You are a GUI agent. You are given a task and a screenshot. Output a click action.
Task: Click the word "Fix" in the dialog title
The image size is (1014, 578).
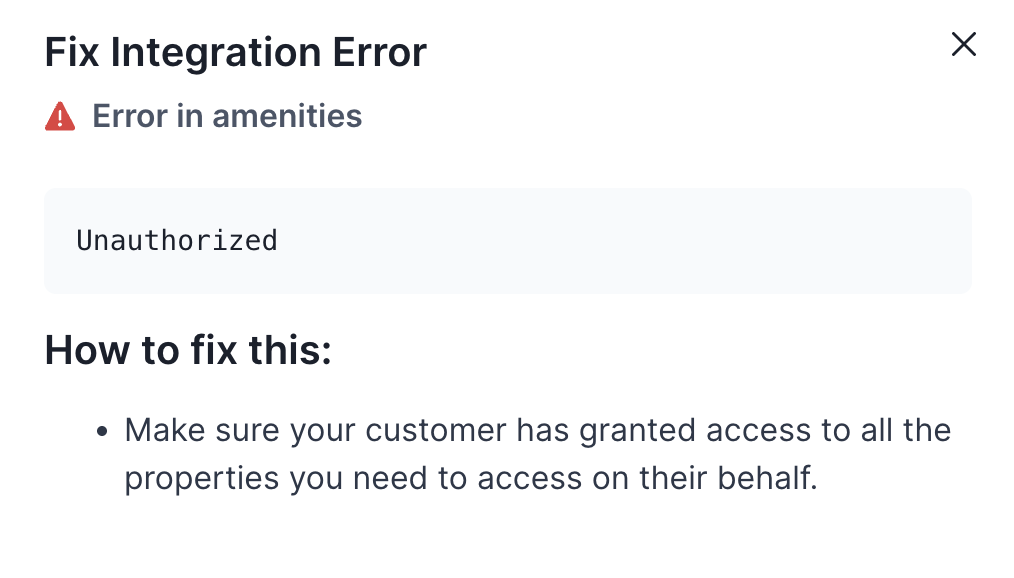73,52
